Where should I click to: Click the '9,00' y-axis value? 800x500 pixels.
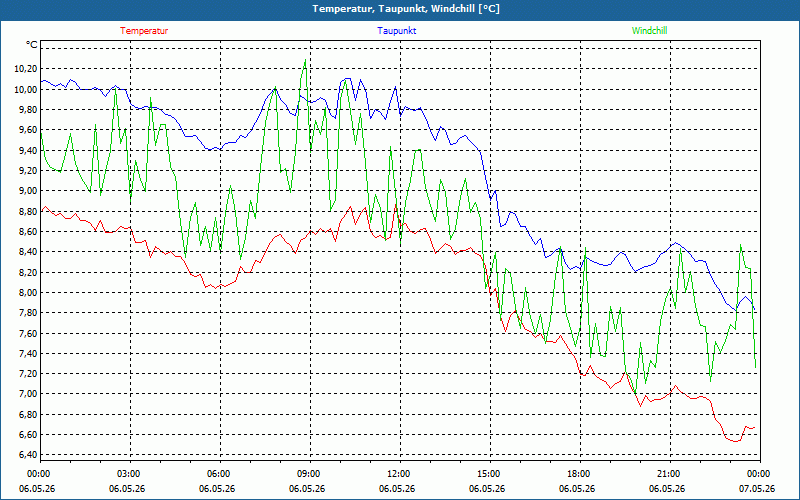pyautogui.click(x=29, y=191)
